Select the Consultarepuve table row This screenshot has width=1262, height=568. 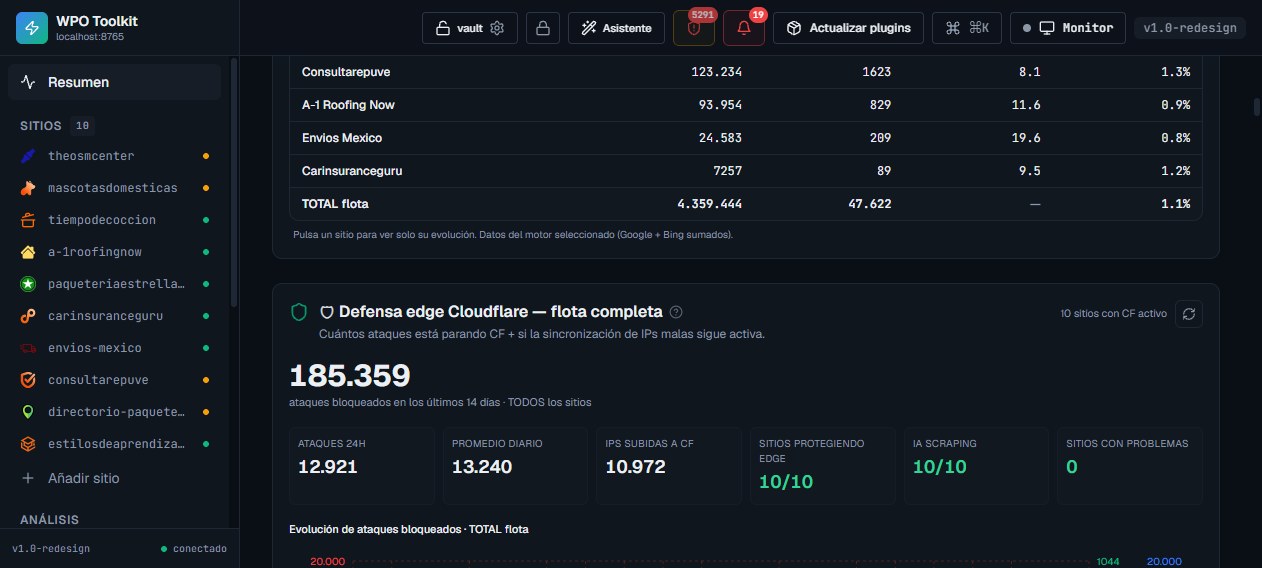click(745, 72)
